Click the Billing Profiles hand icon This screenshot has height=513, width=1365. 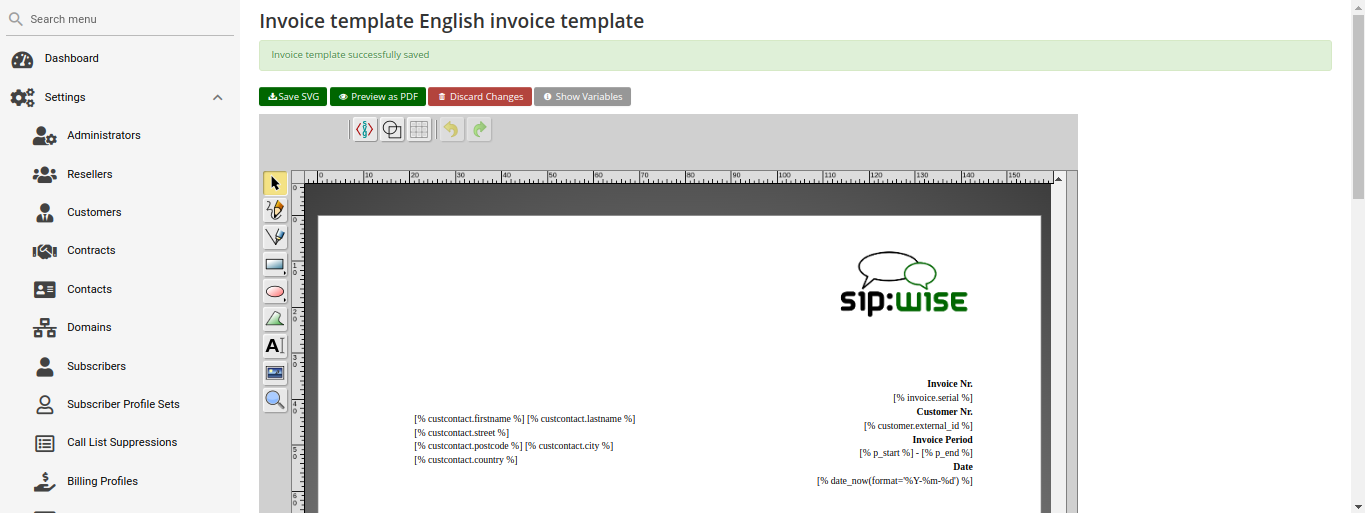pyautogui.click(x=45, y=482)
